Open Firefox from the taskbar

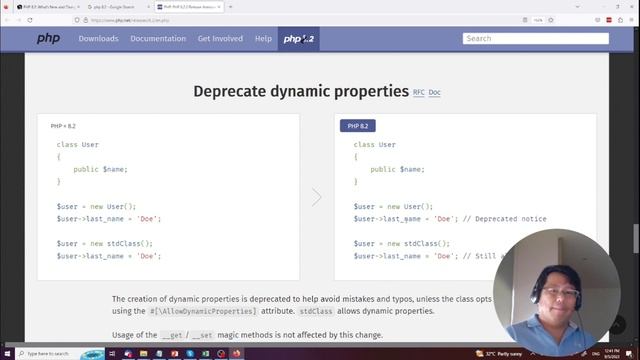237,353
